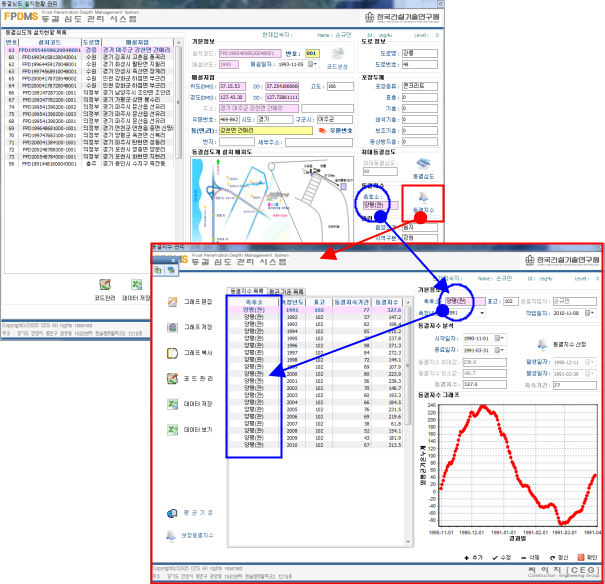Click the 그래프 저장 (graph save) icon
Viewport: 605px width, 584px height.
point(172,327)
